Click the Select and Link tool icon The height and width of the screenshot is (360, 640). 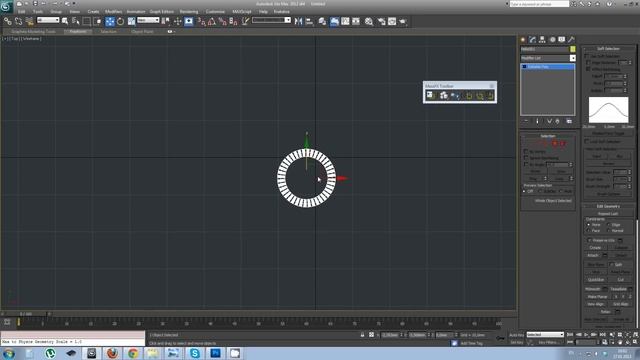pyautogui.click(x=7, y=21)
